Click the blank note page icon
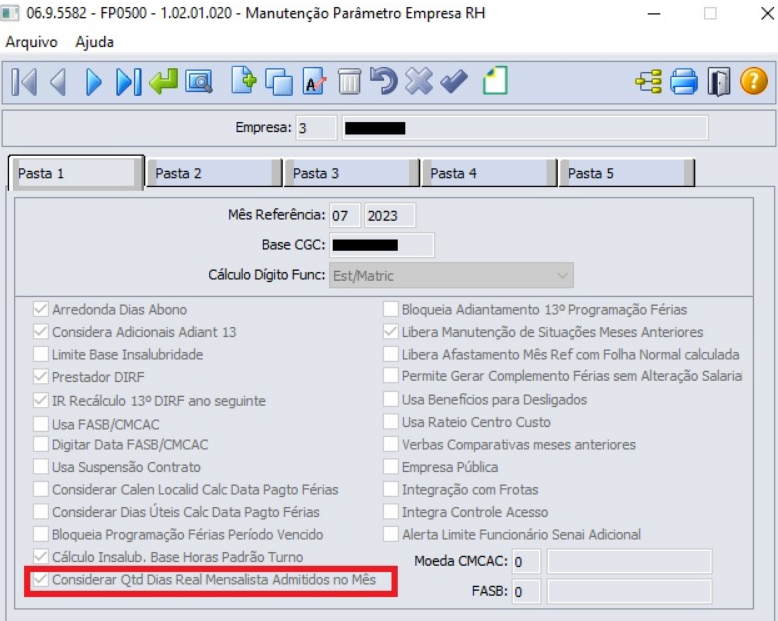 [x=495, y=81]
